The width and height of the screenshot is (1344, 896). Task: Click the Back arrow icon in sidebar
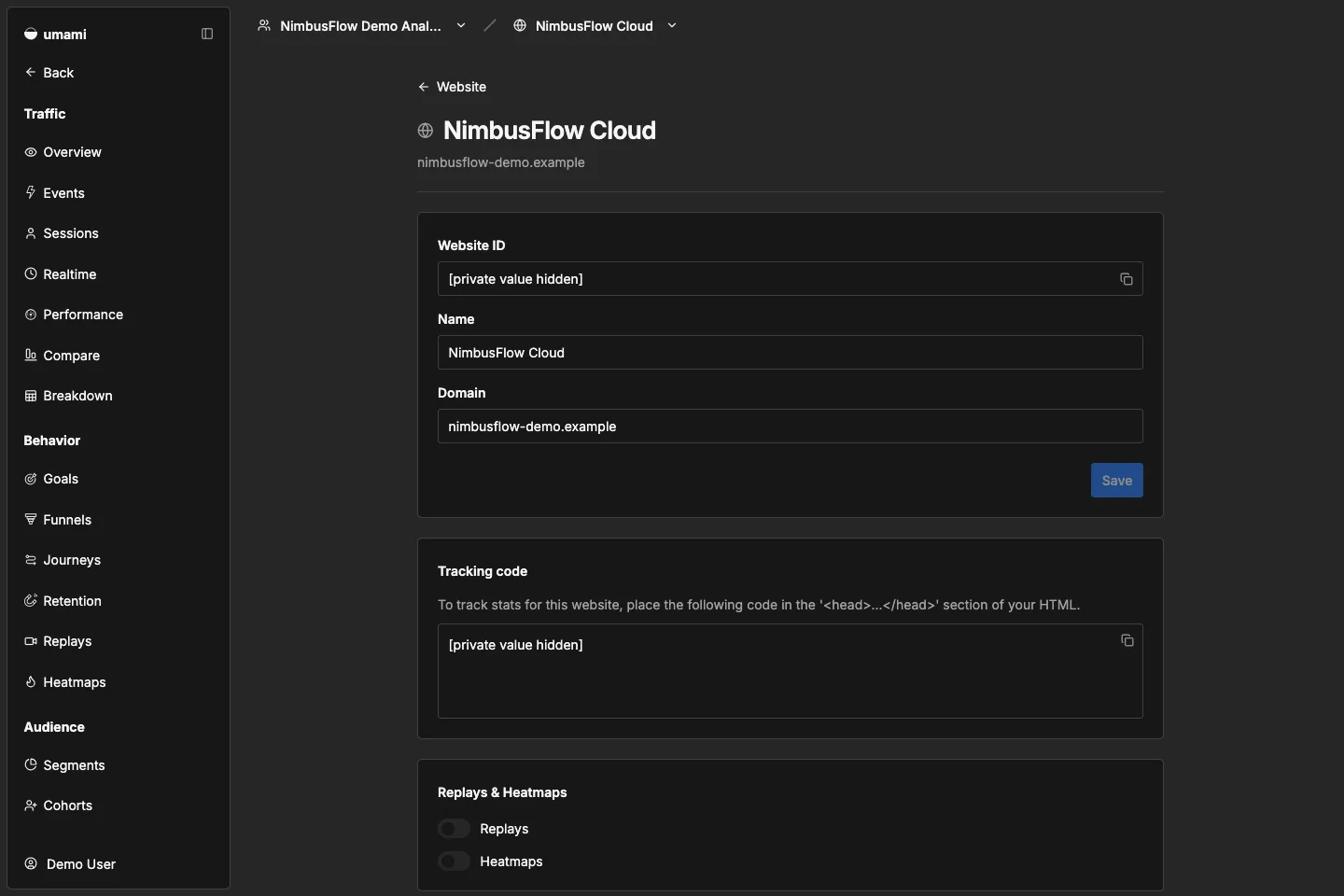click(x=31, y=72)
